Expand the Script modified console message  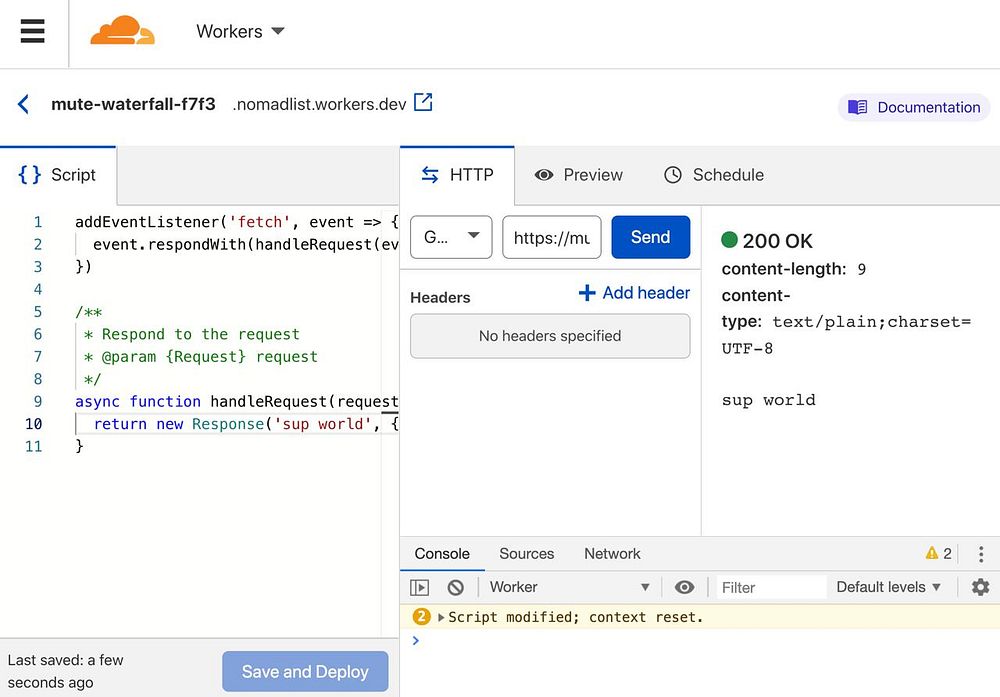point(441,617)
